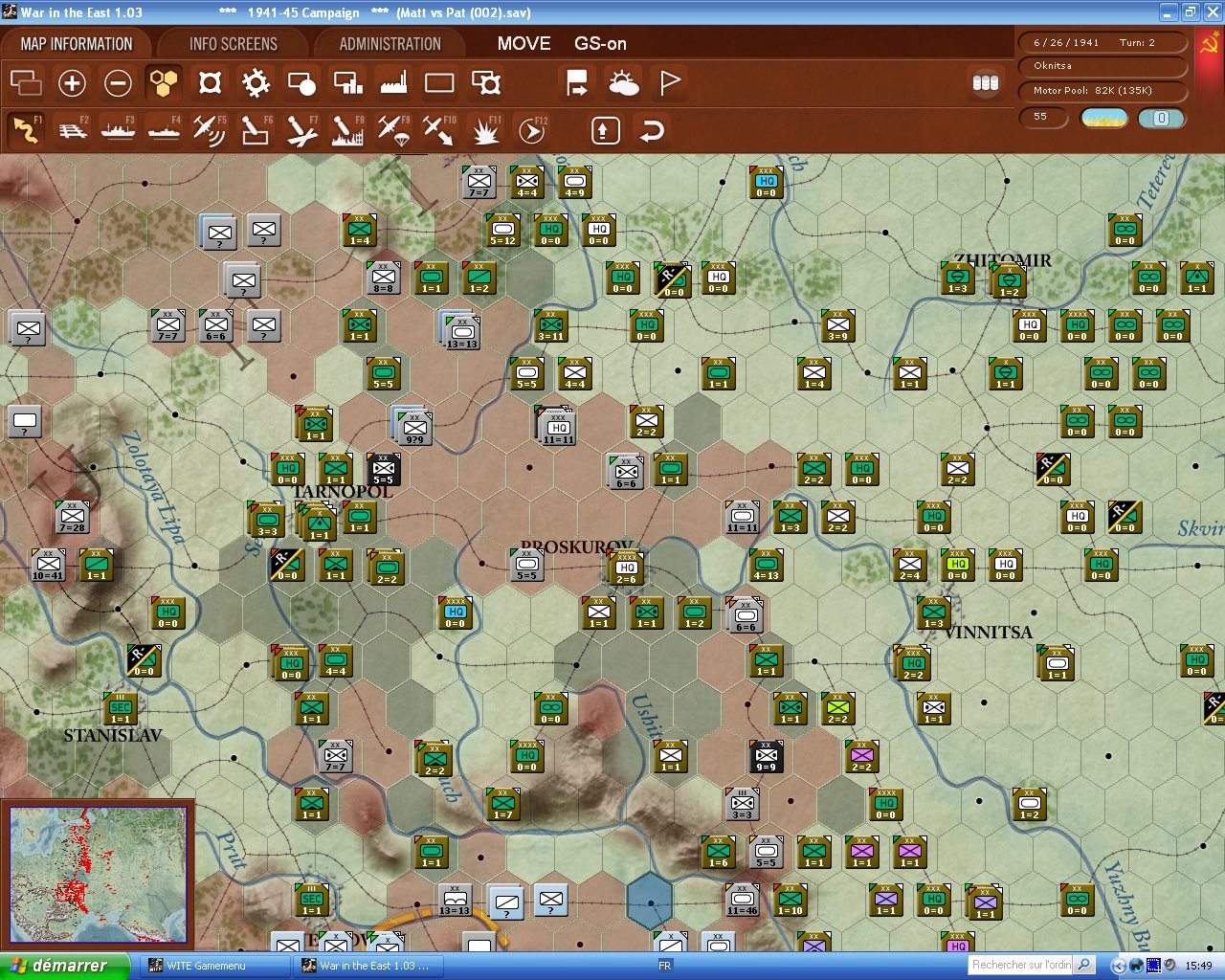Click the boxed up-arrow icon
Viewport: 1225px width, 980px height.
(605, 130)
